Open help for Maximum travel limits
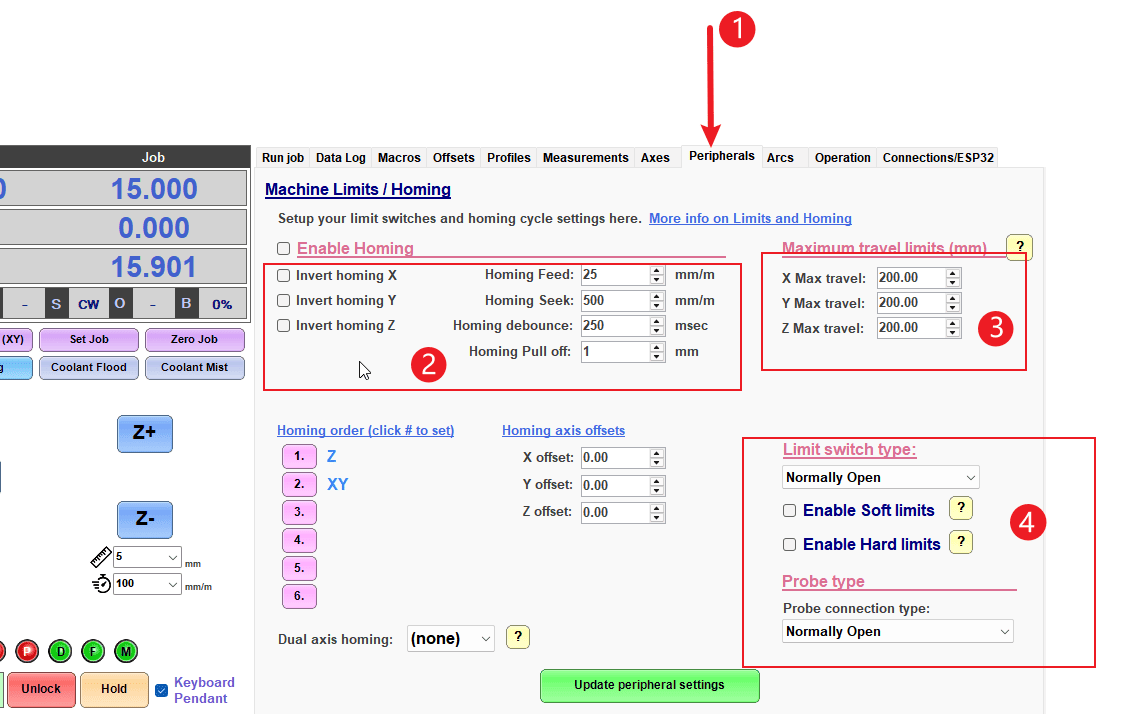Viewport: 1128px width, 725px height. click(1018, 248)
